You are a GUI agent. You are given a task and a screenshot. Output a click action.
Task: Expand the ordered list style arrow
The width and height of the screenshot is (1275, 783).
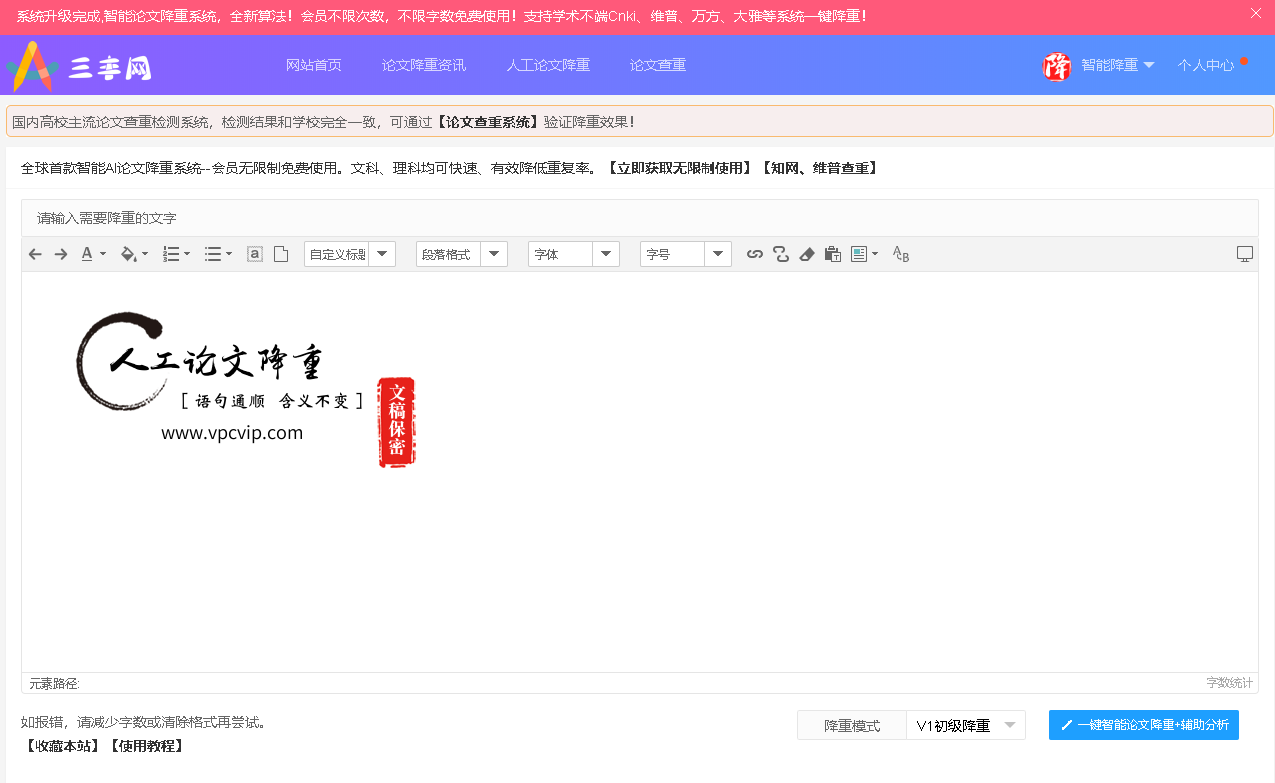tap(187, 254)
